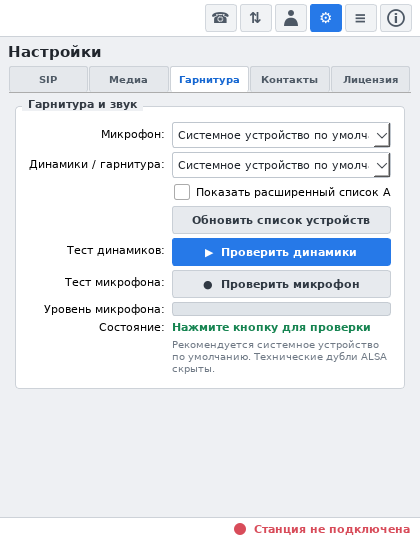Open the hamburger menu icon

tap(361, 18)
